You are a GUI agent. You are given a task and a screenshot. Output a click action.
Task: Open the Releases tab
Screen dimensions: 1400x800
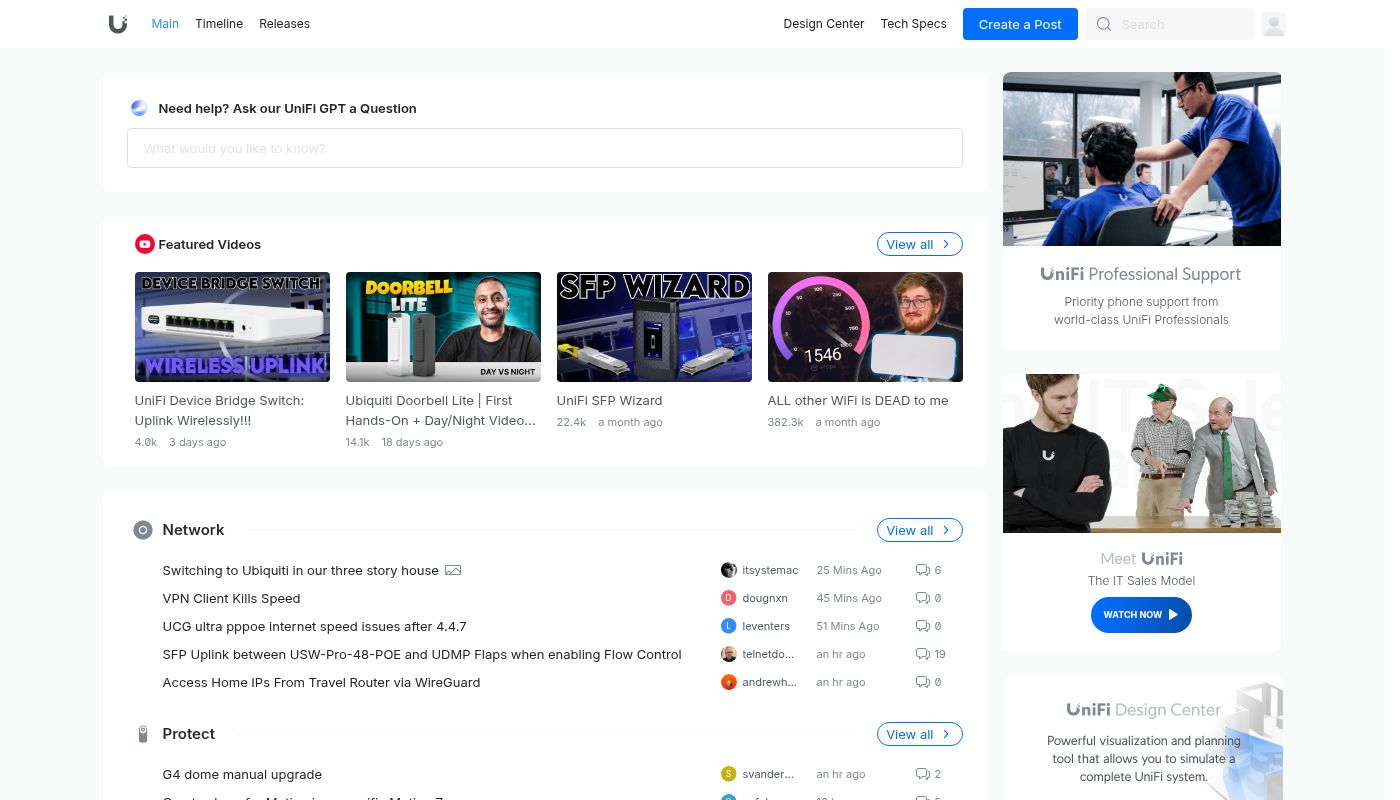(x=284, y=24)
